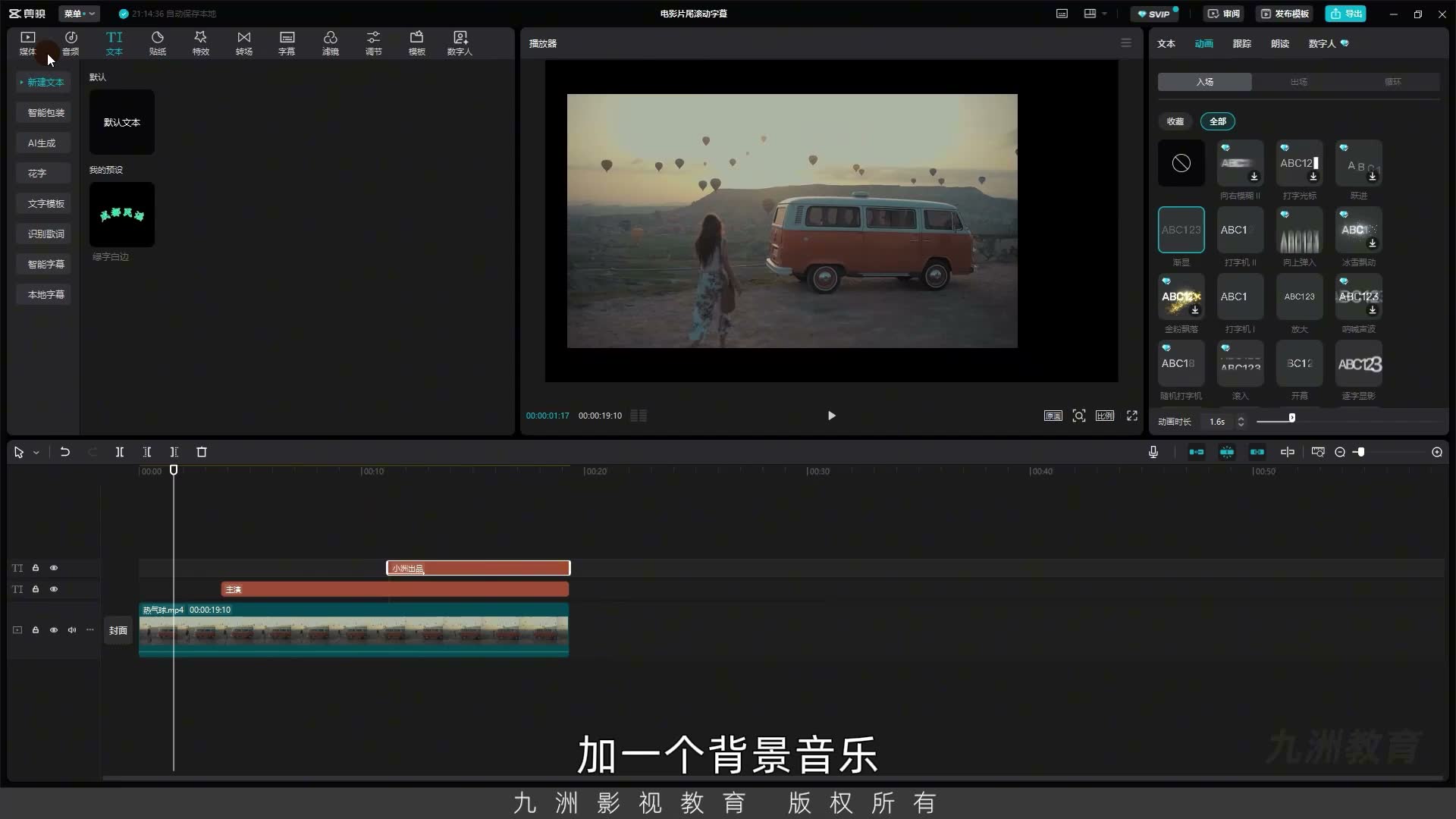The width and height of the screenshot is (1456, 819).
Task: Lock the 主演 text track
Action: click(36, 589)
